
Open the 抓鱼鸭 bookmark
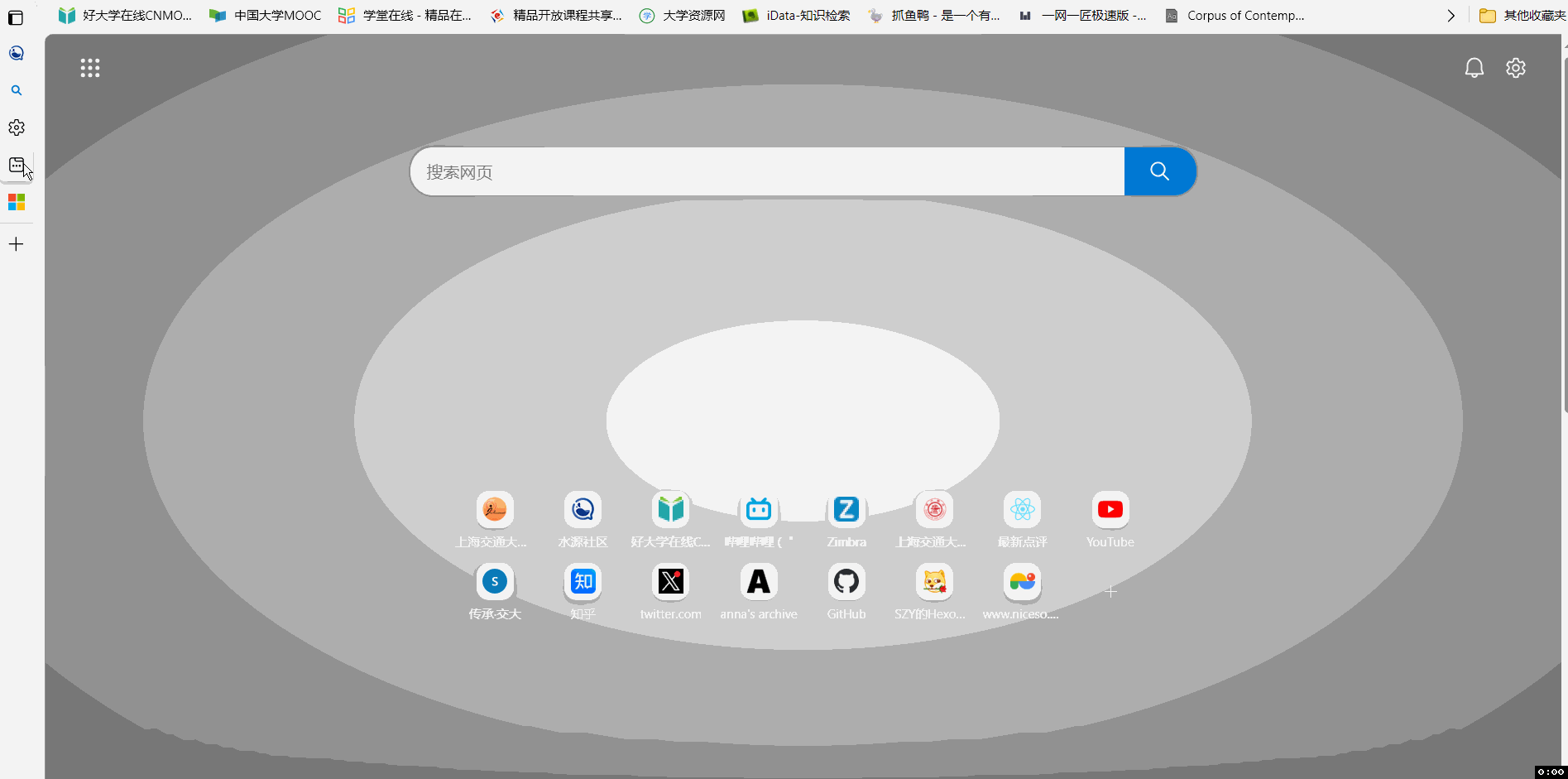[x=934, y=15]
